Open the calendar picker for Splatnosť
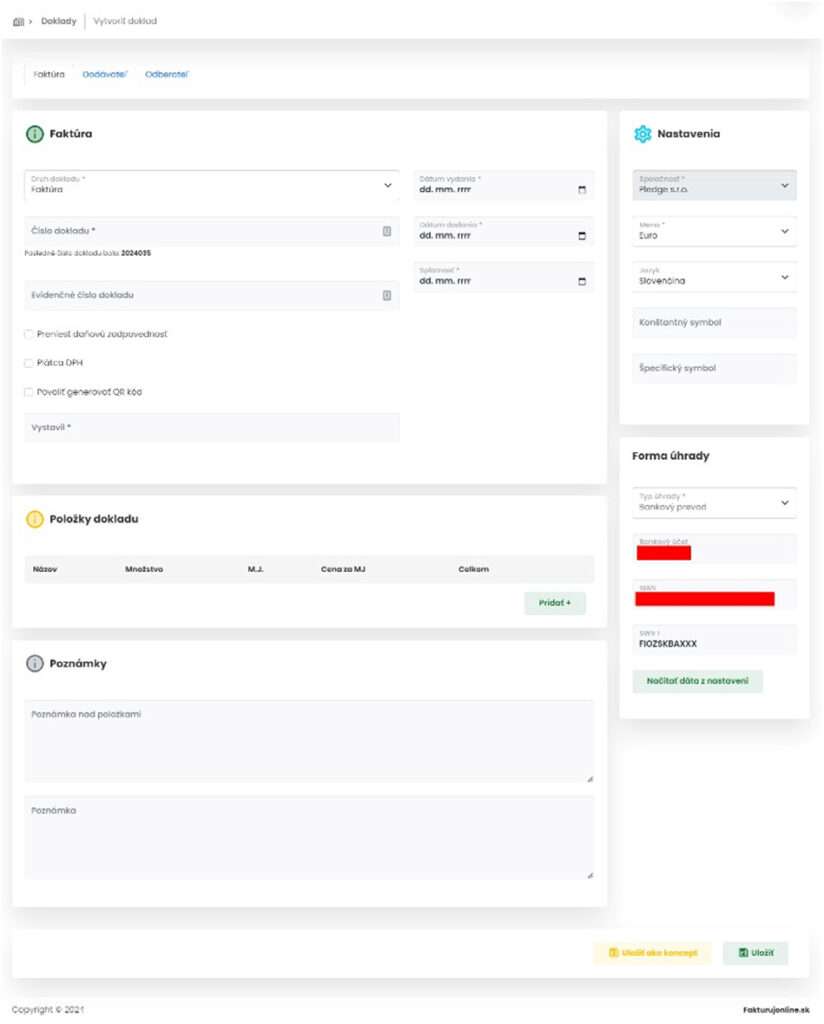The height and width of the screenshot is (1024, 824). coord(582,281)
